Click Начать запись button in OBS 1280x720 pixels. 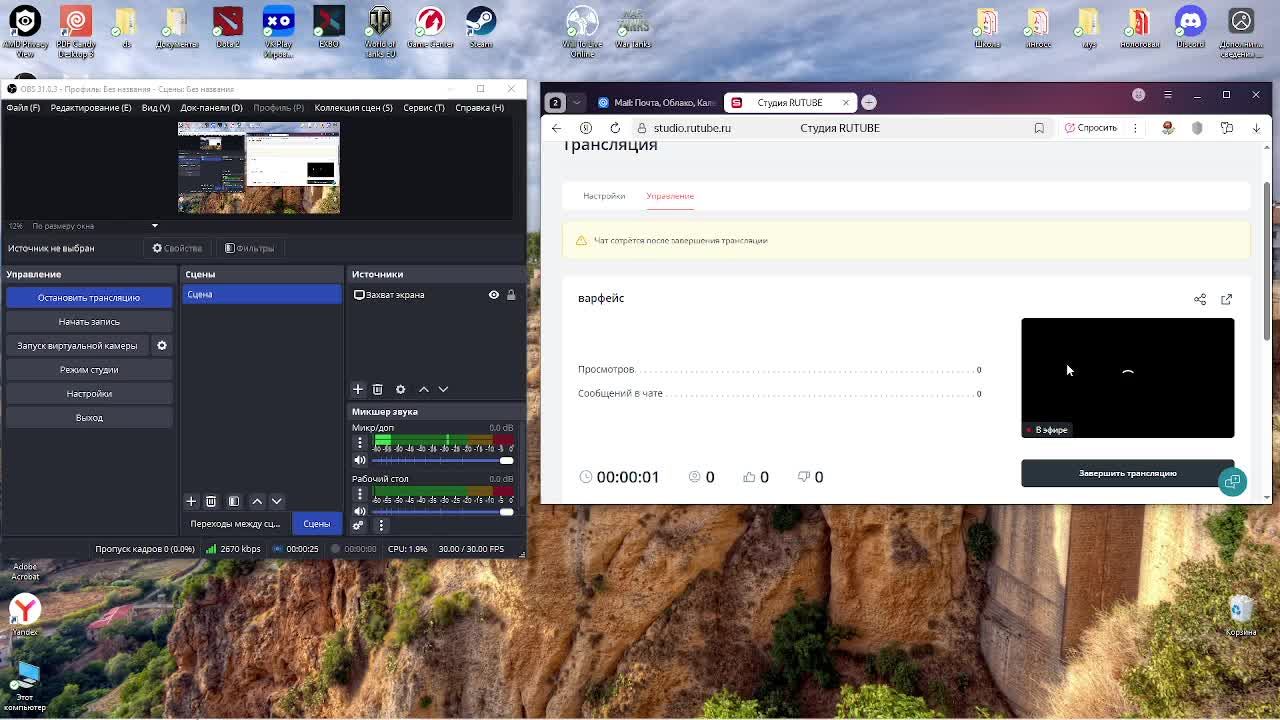[89, 322]
